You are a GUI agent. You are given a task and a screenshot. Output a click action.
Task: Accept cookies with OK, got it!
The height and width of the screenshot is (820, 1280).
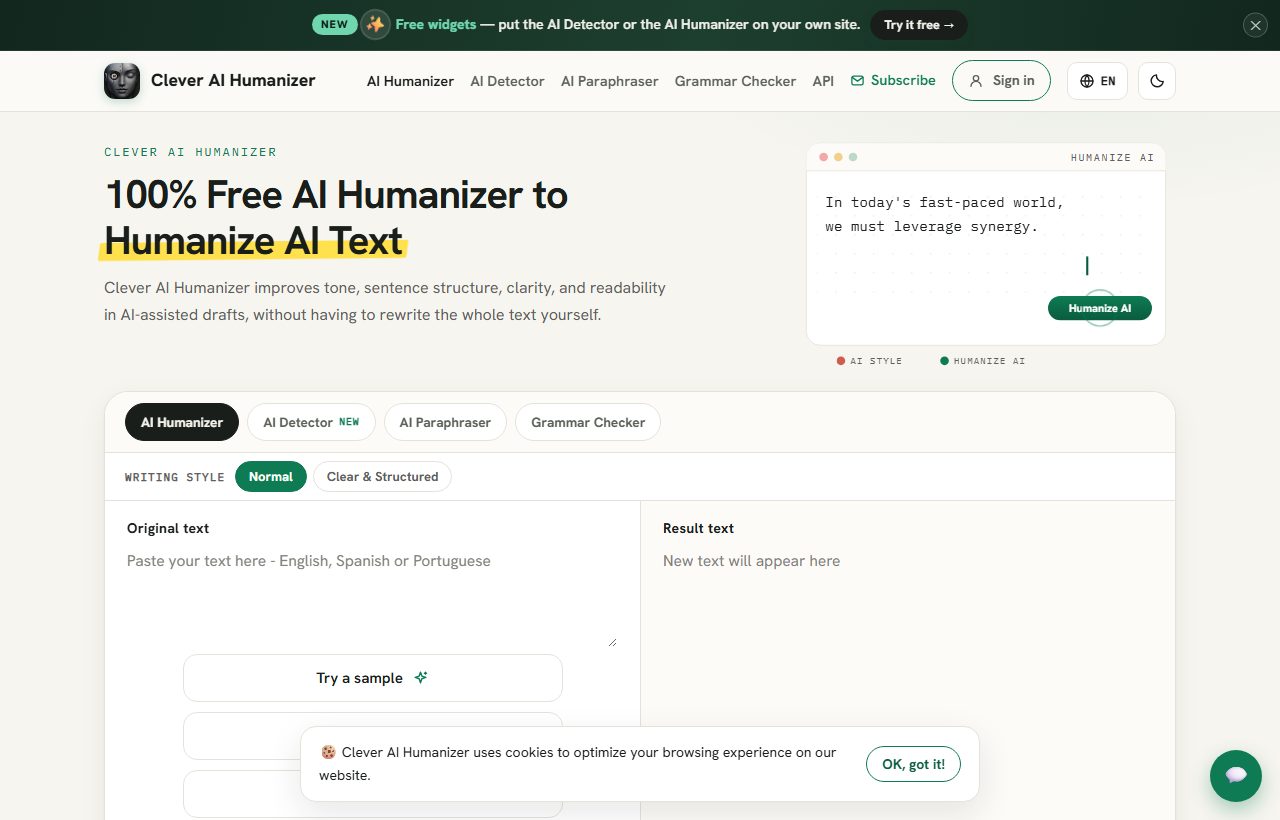(913, 764)
